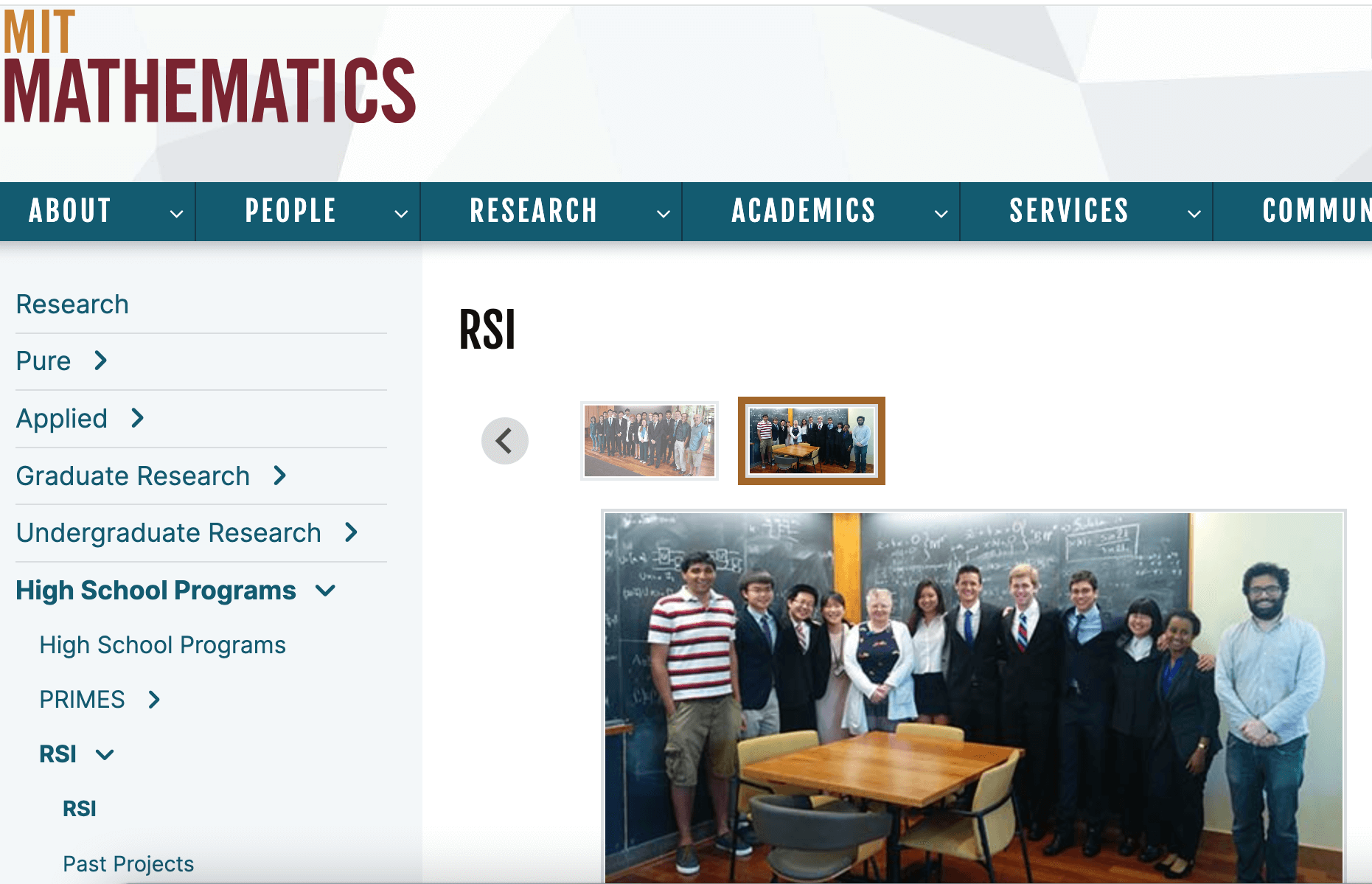Click the large RSI group photo

(x=973, y=697)
